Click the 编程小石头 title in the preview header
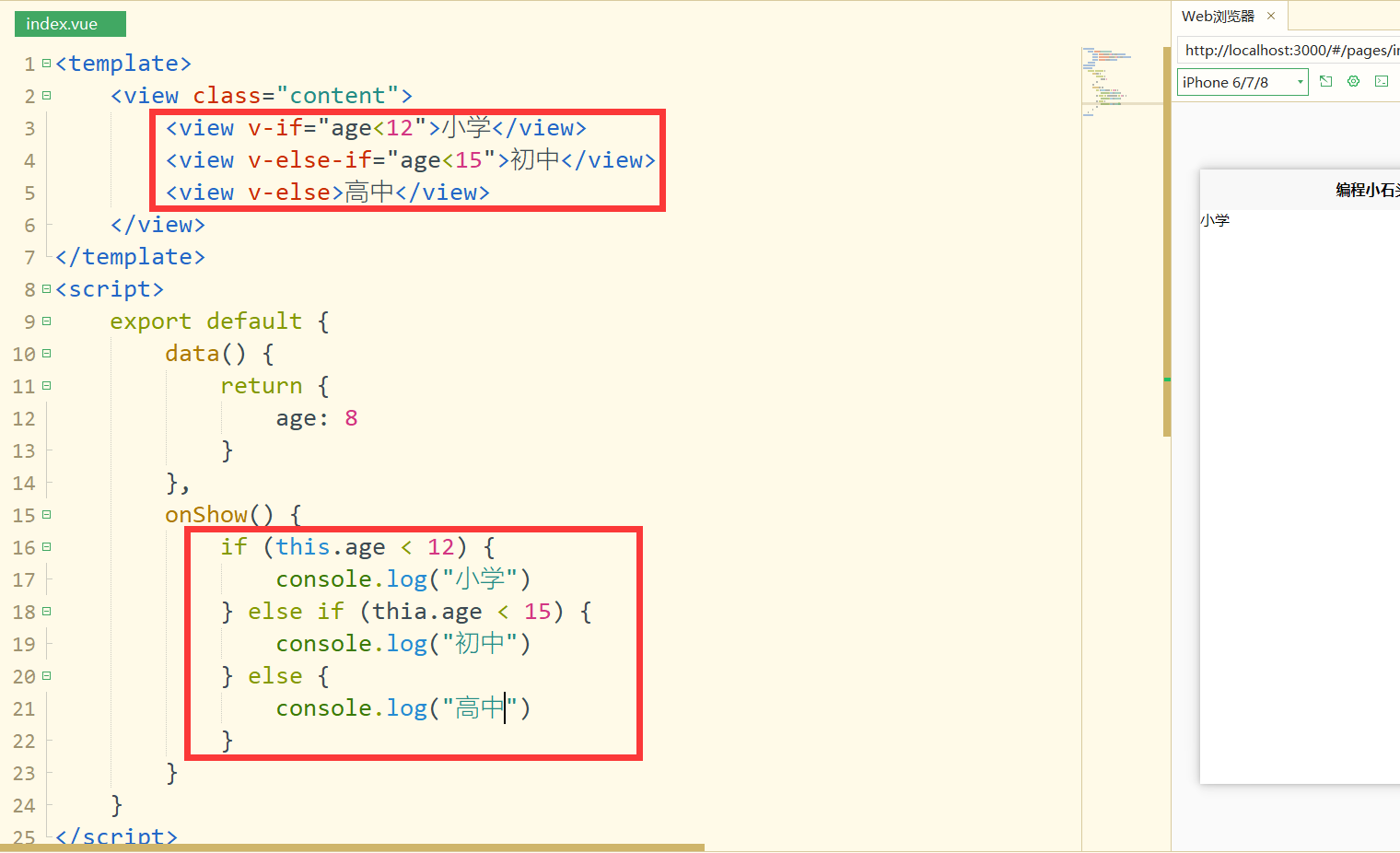 coord(1368,190)
